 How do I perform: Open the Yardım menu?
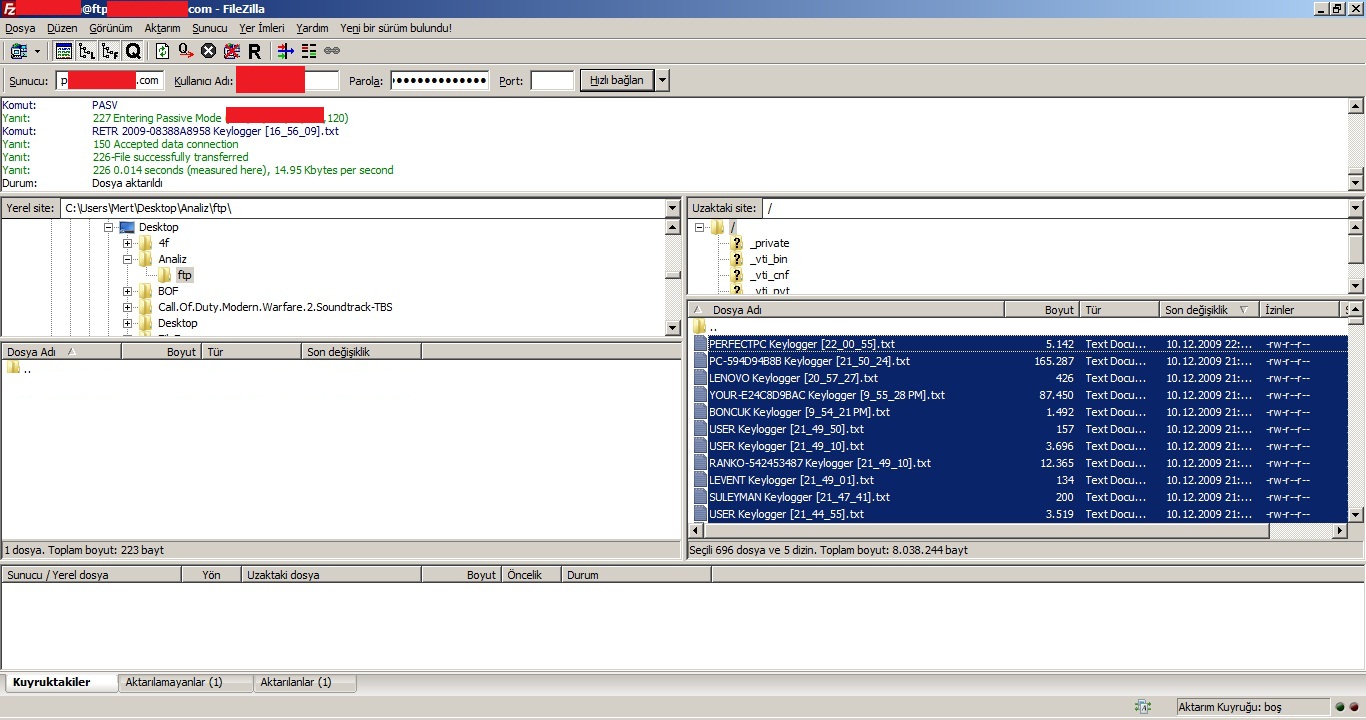pos(313,28)
